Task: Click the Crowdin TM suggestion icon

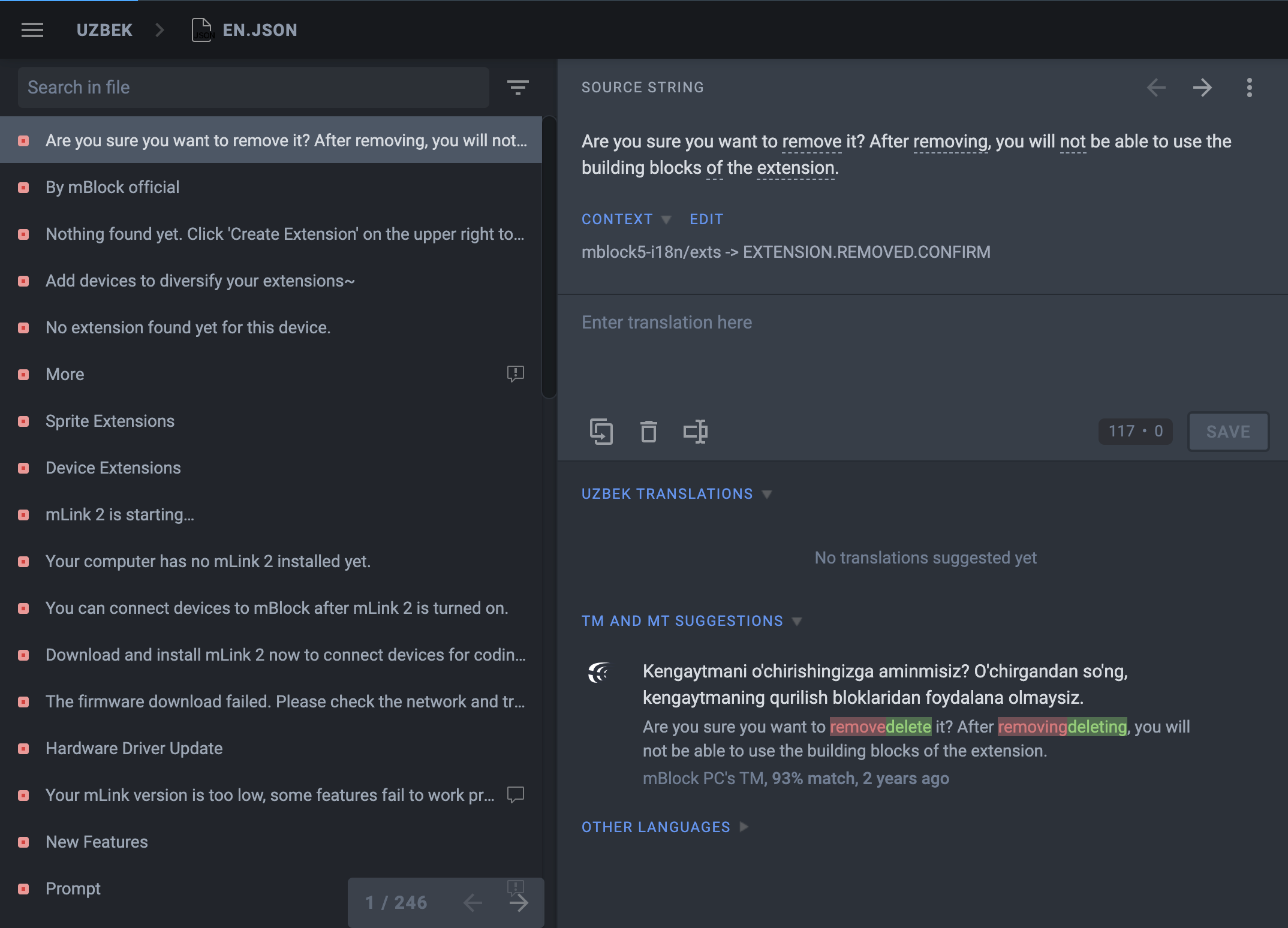Action: click(x=599, y=673)
